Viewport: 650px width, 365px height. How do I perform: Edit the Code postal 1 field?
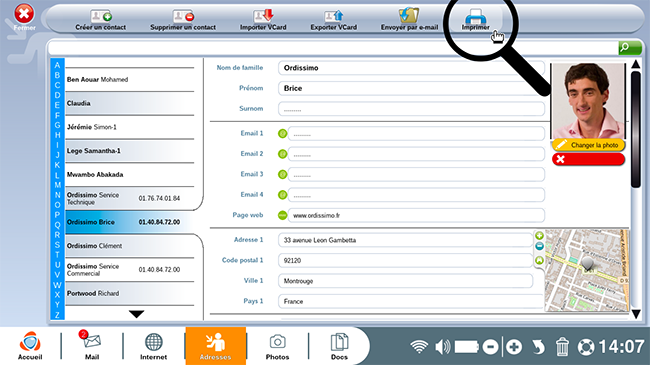point(405,260)
